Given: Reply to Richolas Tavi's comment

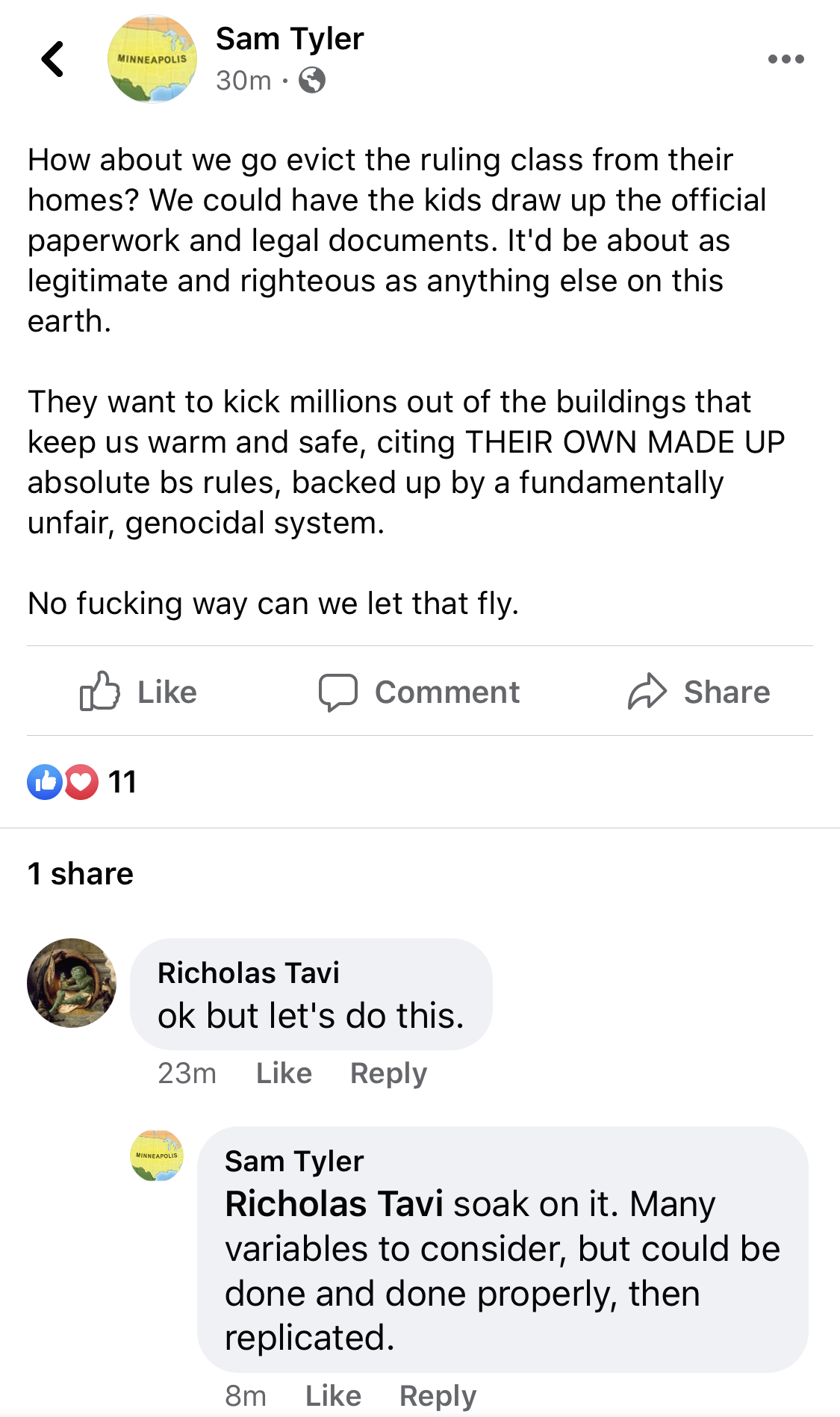Looking at the screenshot, I should point(389,1073).
